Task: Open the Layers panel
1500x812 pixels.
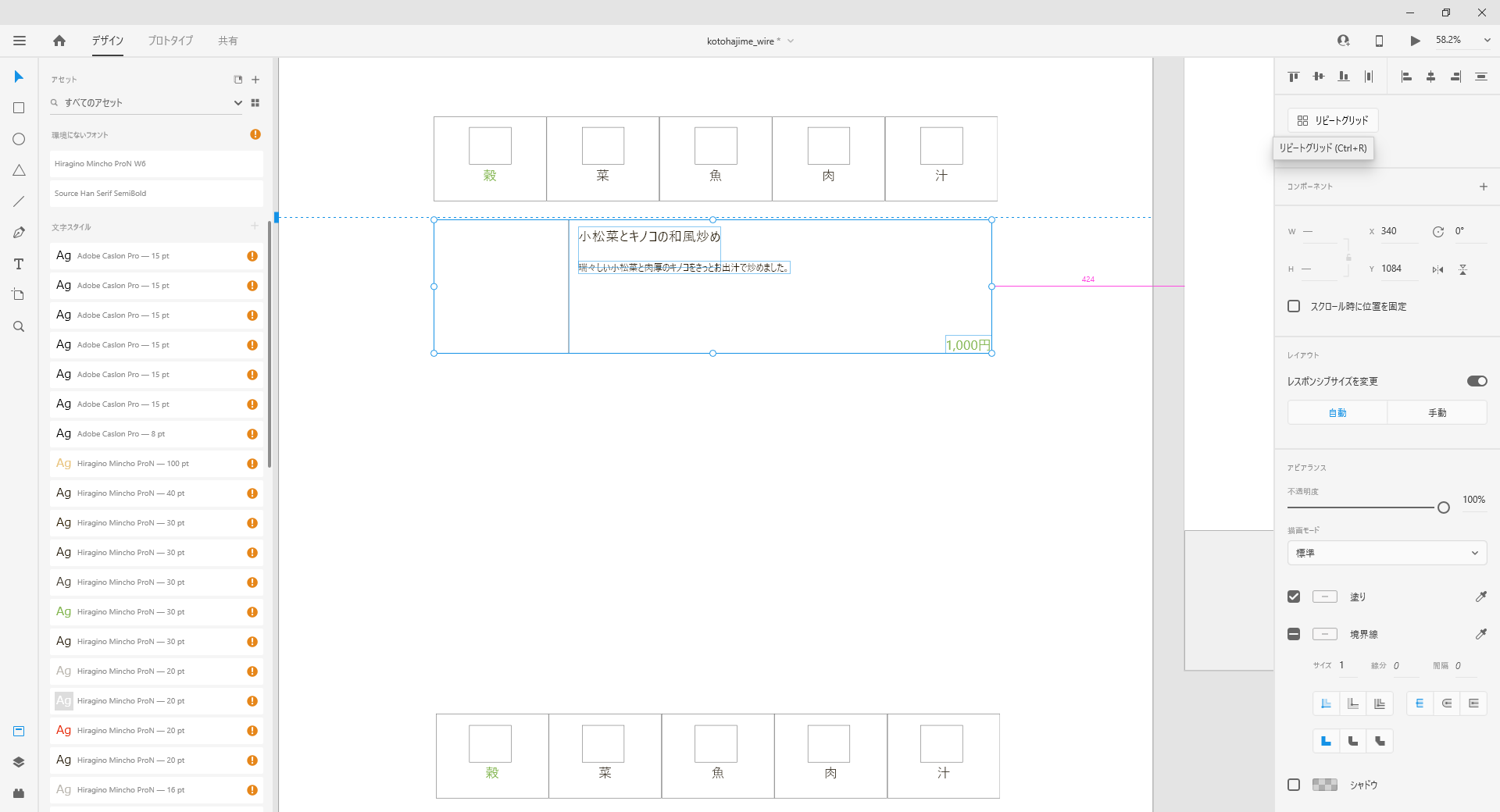Action: (x=19, y=762)
